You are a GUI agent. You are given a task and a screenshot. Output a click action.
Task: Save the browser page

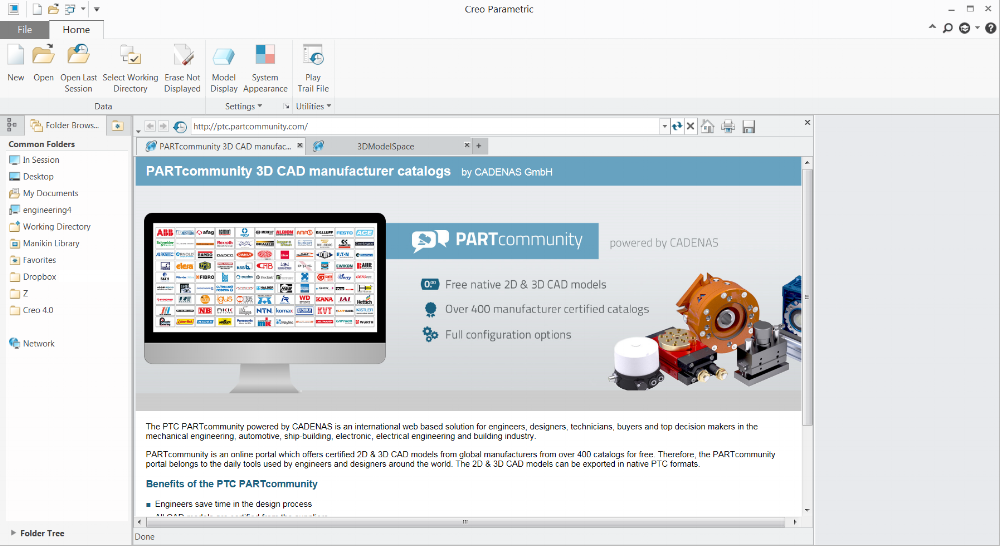[749, 126]
